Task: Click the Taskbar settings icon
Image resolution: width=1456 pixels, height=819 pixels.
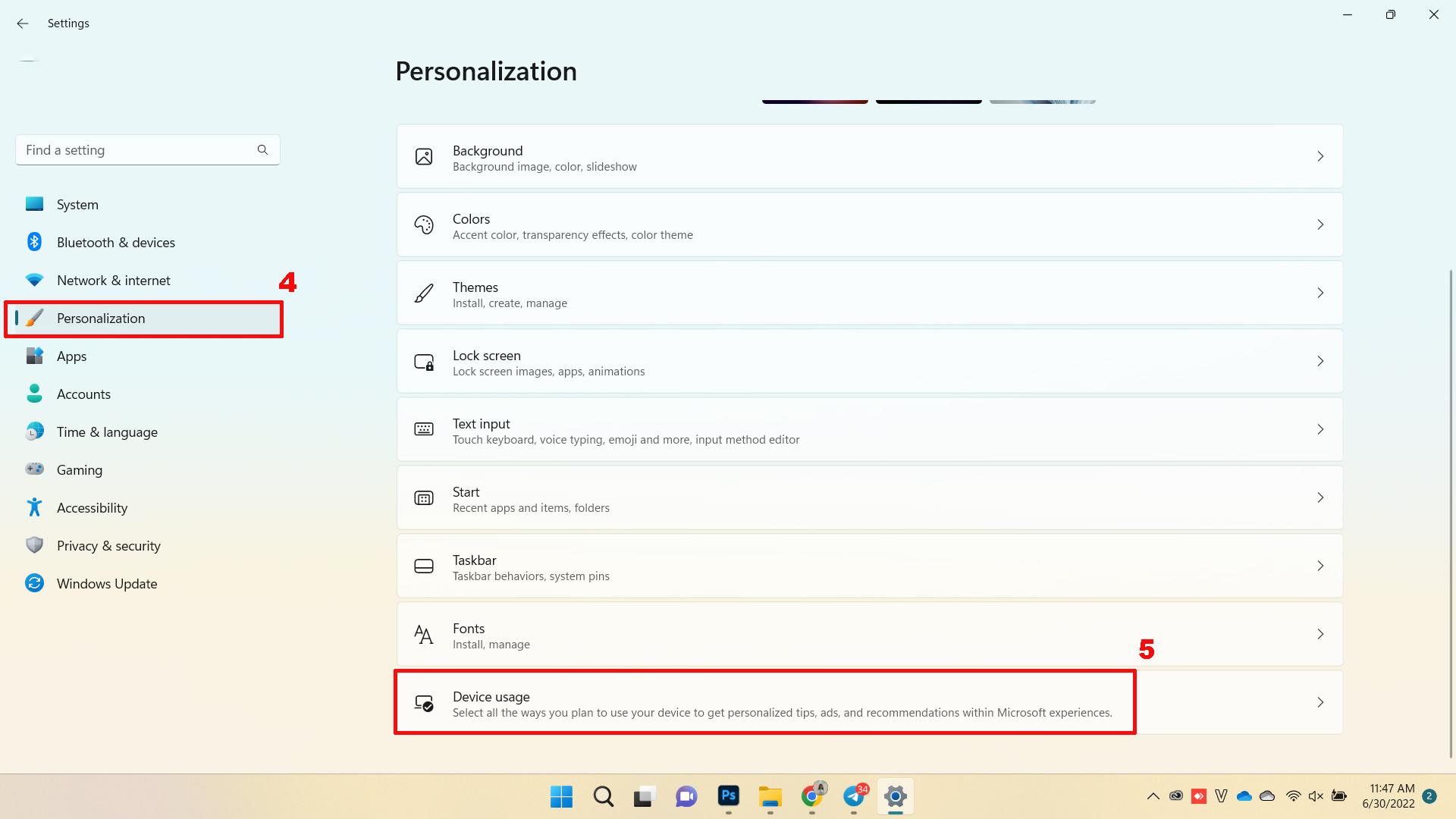Action: click(x=424, y=566)
